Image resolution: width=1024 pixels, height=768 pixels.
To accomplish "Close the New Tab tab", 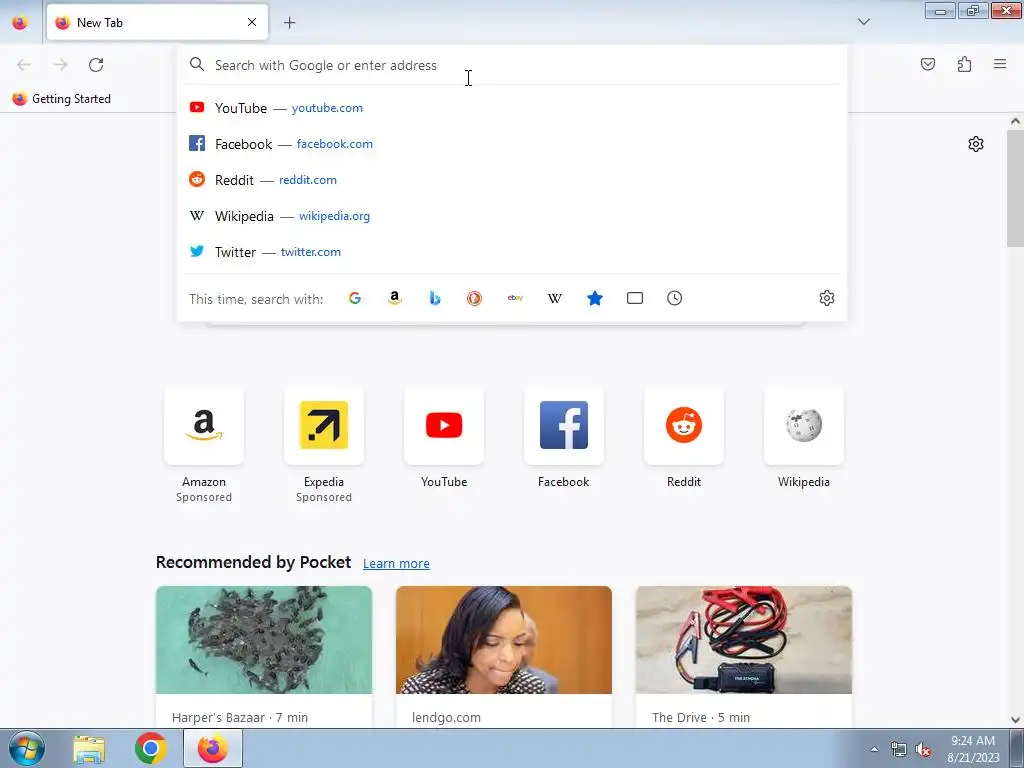I will coord(252,22).
